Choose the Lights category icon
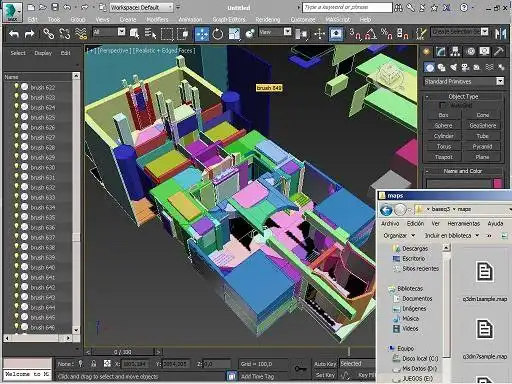Image resolution: width=512 pixels, height=384 pixels. [x=453, y=68]
